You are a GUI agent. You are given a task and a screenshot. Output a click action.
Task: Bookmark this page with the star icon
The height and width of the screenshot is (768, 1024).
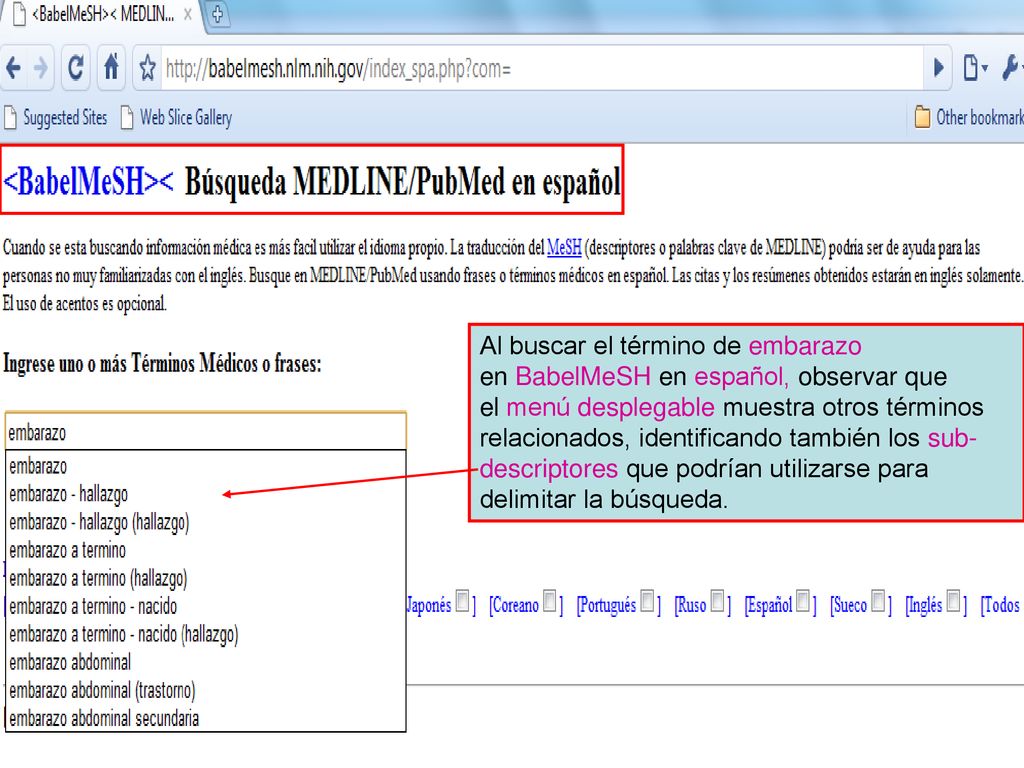coord(148,69)
